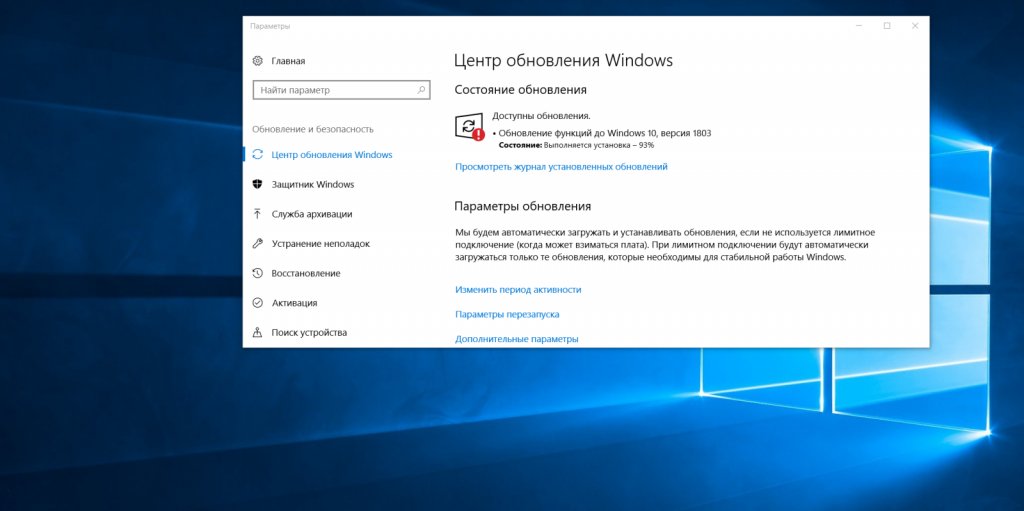Click the Доступны обновления status text

pos(541,116)
